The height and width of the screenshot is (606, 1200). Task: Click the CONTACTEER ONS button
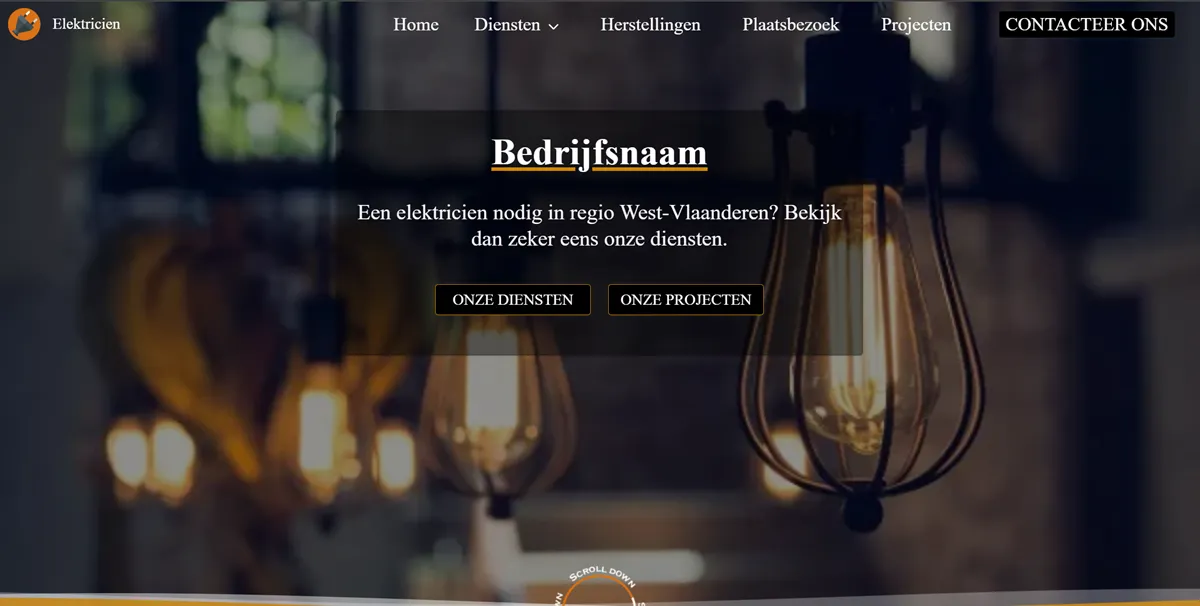click(x=1087, y=25)
